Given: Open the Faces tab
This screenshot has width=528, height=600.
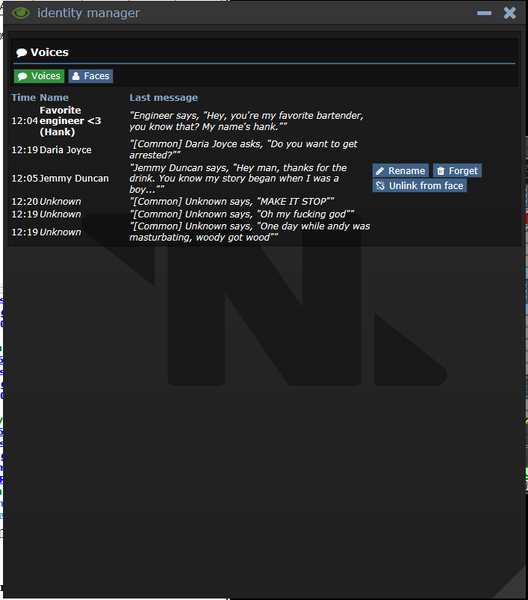Looking at the screenshot, I should [x=91, y=76].
